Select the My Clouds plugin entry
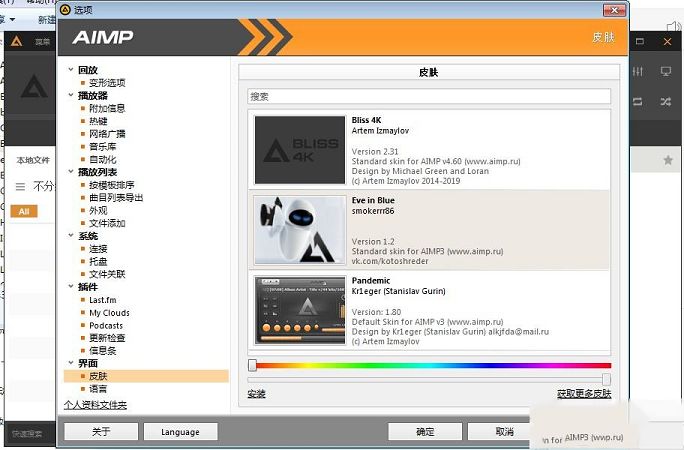Viewport: 684px width, 450px height. [x=109, y=313]
